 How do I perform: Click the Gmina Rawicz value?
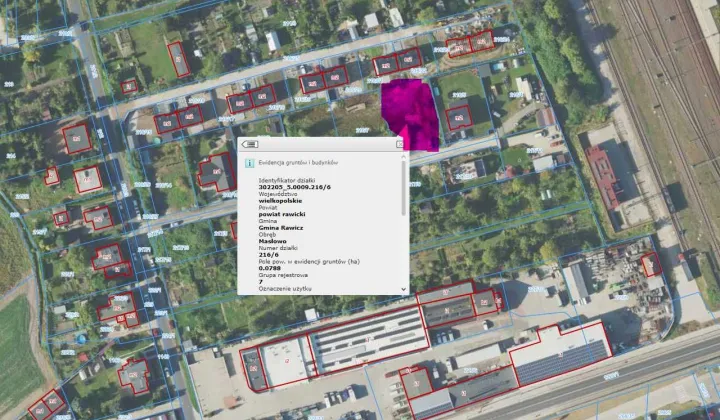click(x=279, y=227)
